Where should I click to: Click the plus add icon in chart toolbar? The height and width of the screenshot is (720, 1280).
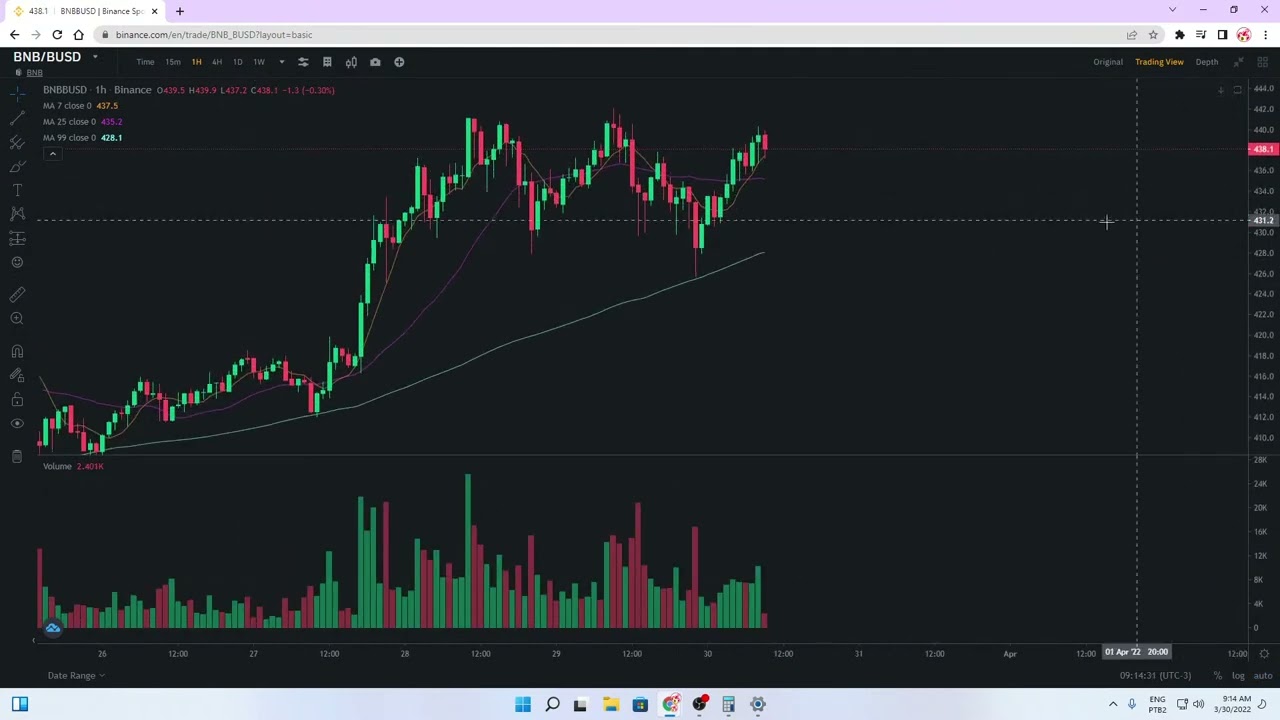point(399,62)
